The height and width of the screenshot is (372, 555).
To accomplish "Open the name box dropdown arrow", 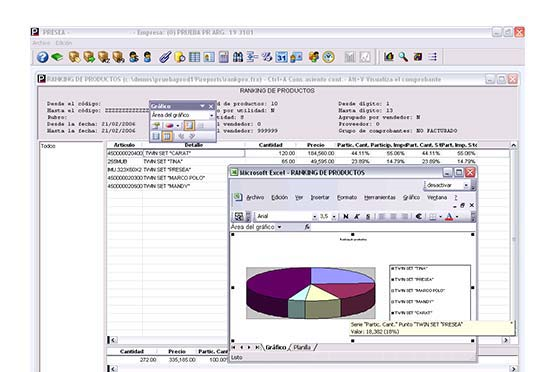I will [x=279, y=227].
